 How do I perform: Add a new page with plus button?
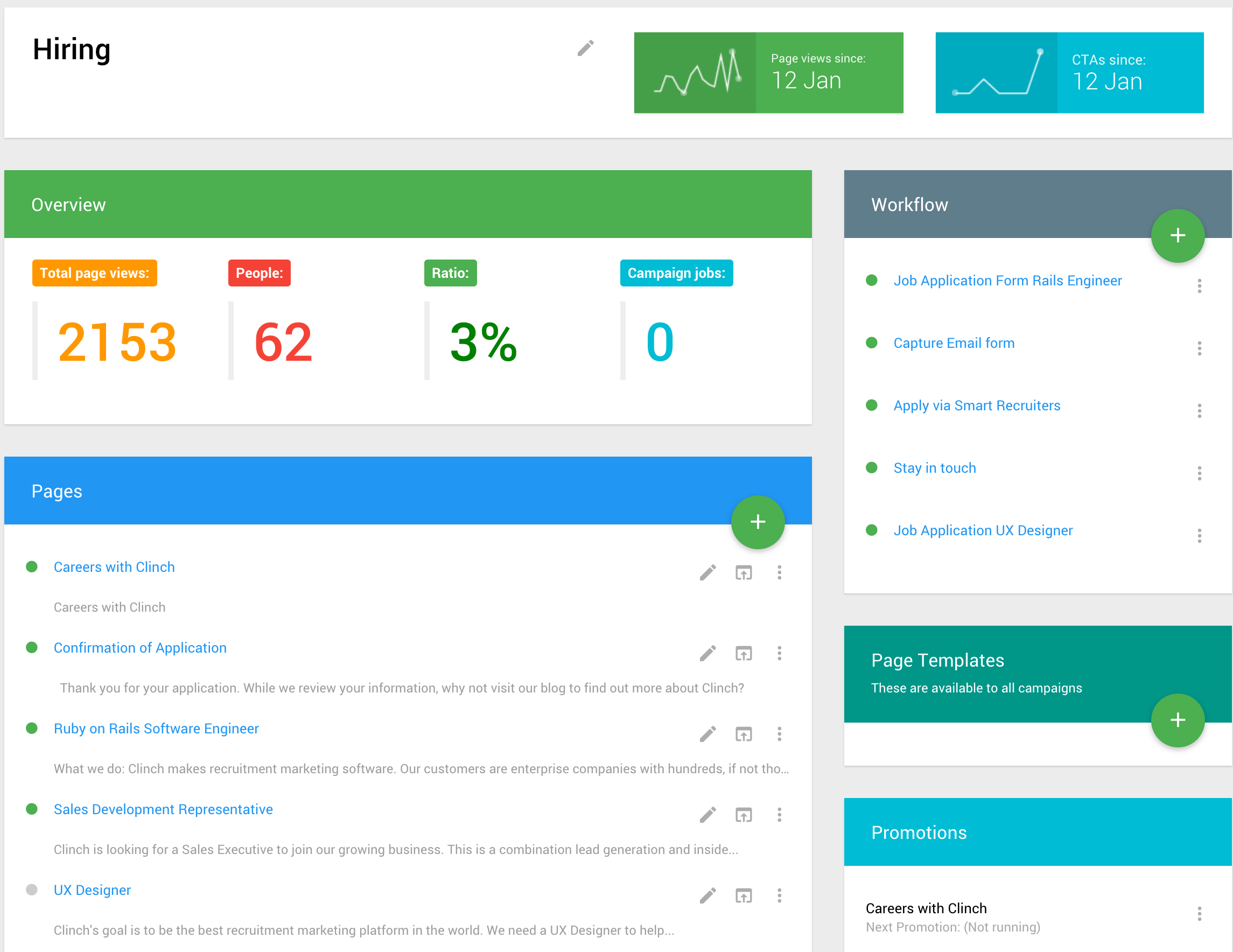click(x=758, y=522)
